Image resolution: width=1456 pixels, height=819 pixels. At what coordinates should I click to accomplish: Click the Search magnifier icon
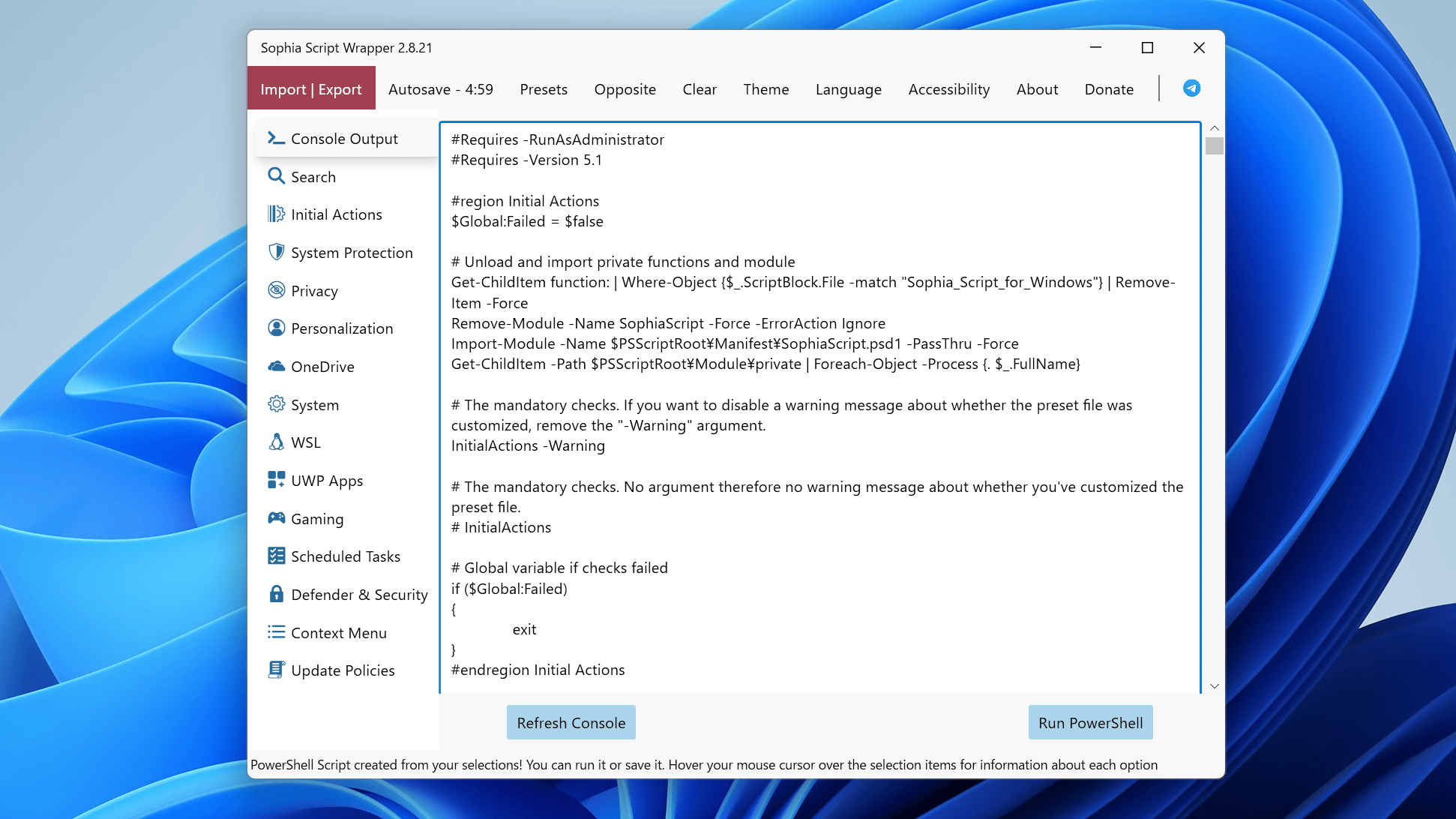pos(276,176)
